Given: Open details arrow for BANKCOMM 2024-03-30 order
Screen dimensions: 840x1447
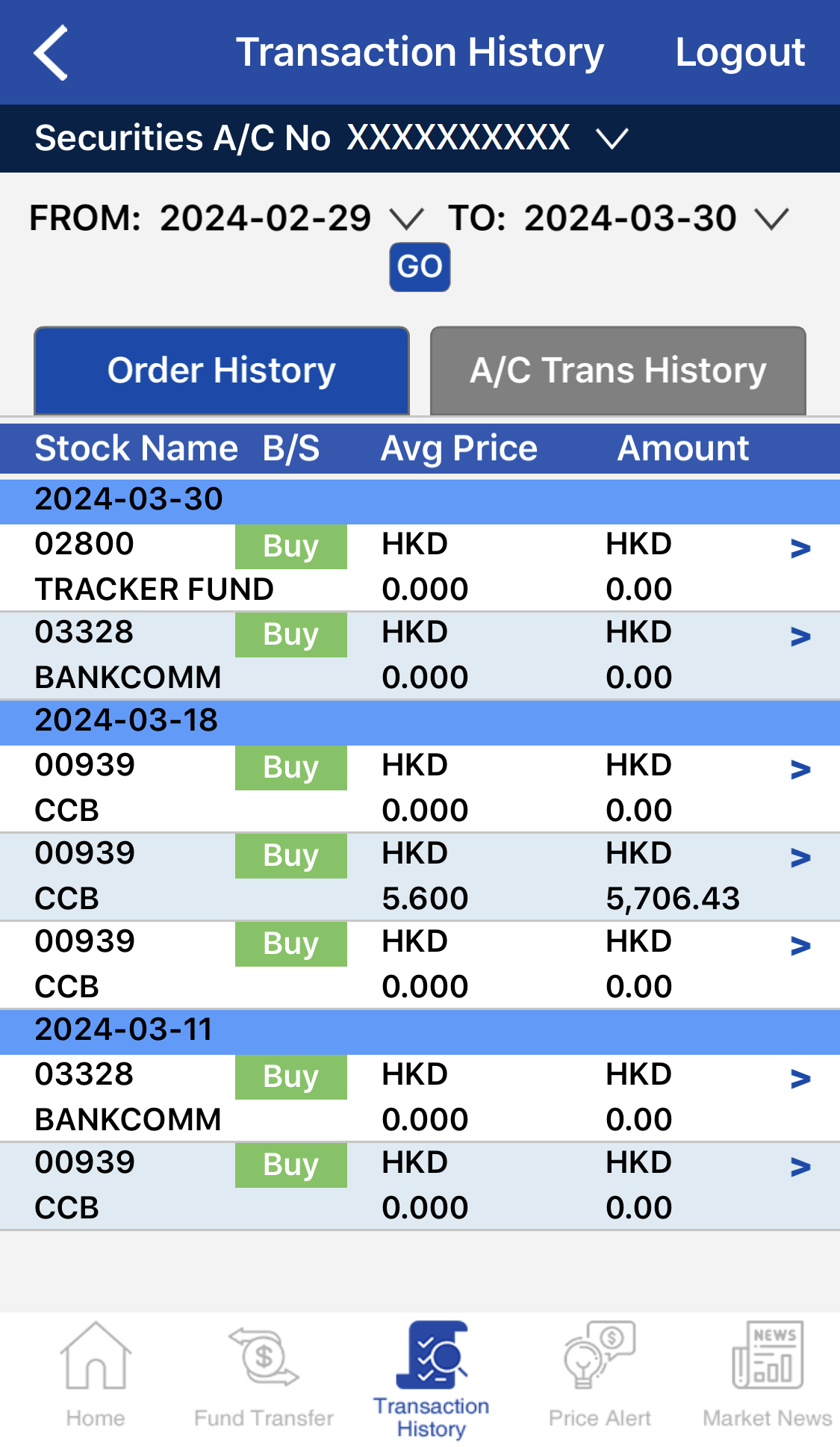Looking at the screenshot, I should pyautogui.click(x=800, y=637).
